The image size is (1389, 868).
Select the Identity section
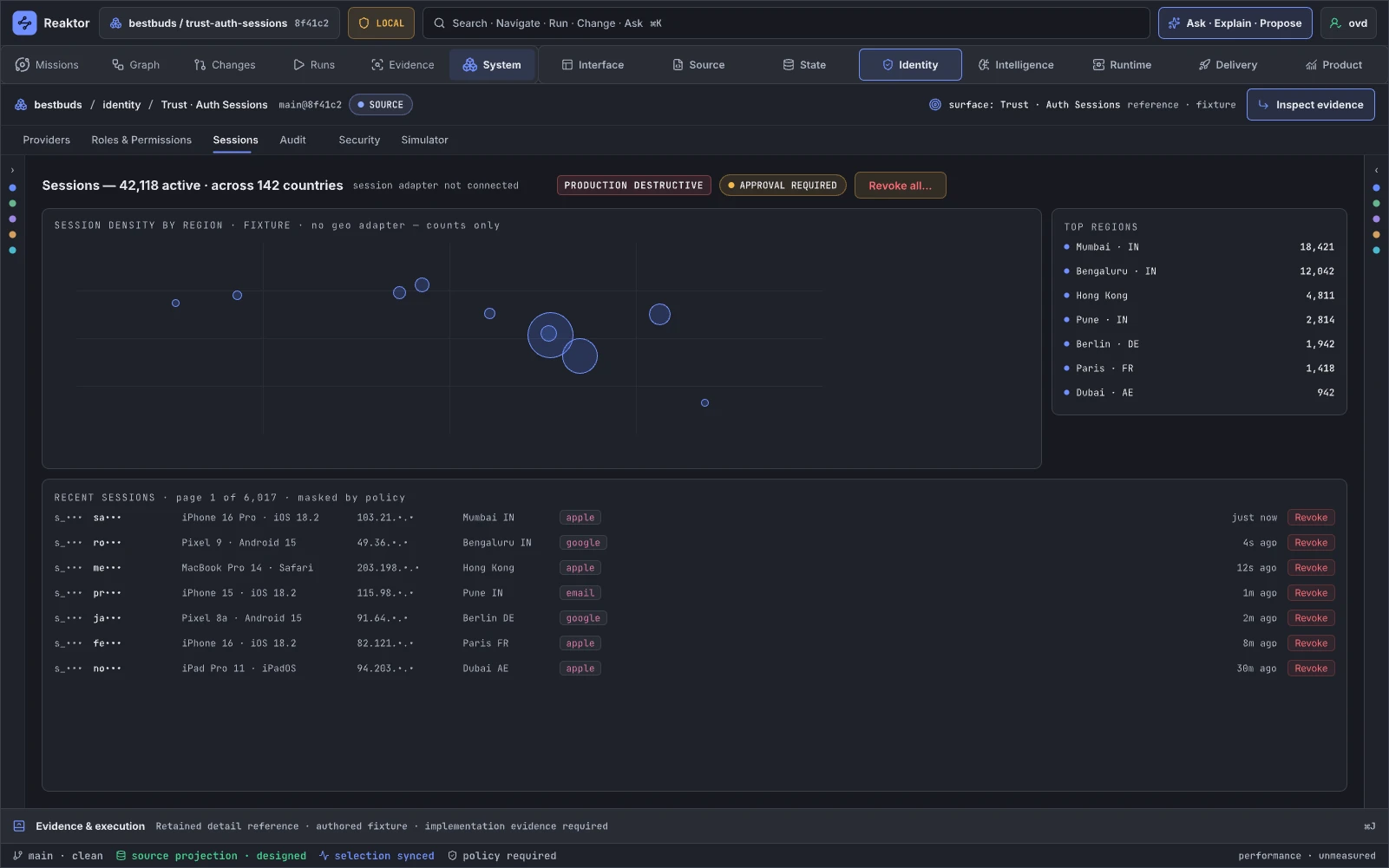tap(910, 65)
